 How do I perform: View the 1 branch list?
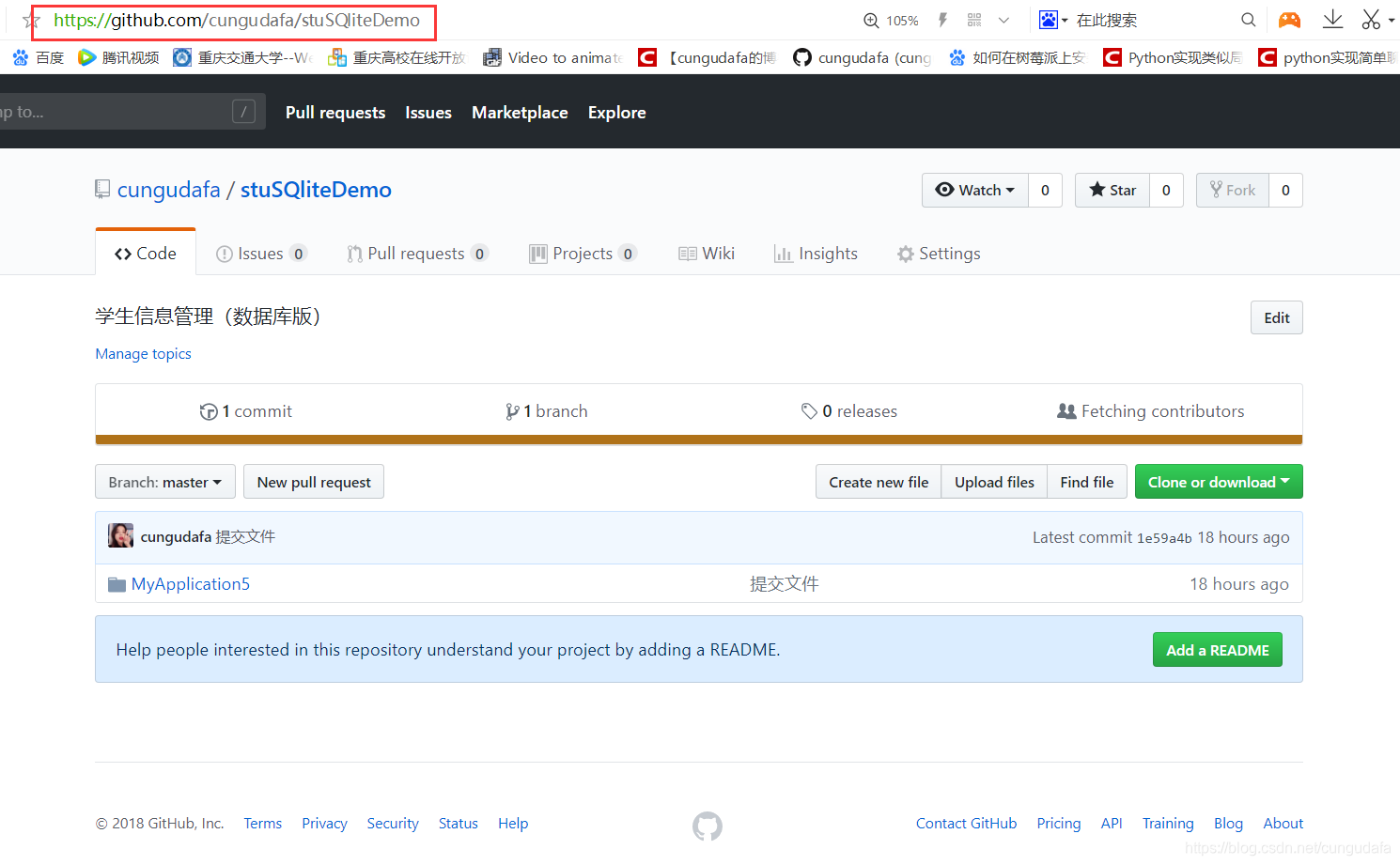pos(547,411)
